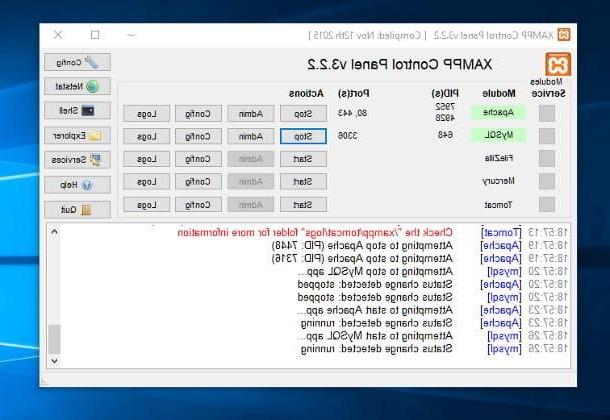This screenshot has height=420, width=610.
Task: Click the log scrollbar down arrow
Action: 54,360
